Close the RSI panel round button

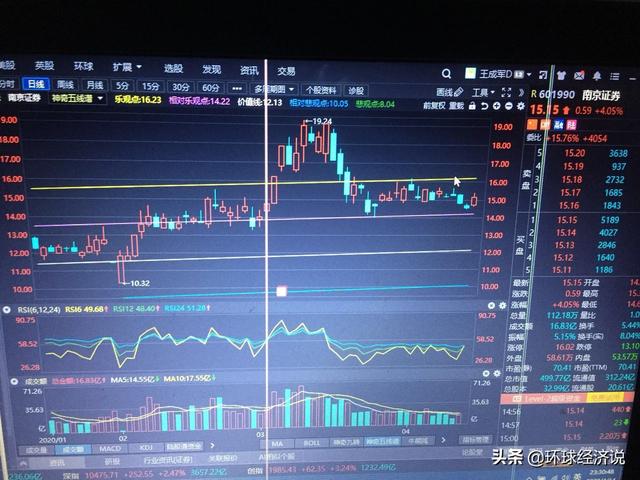pos(491,306)
